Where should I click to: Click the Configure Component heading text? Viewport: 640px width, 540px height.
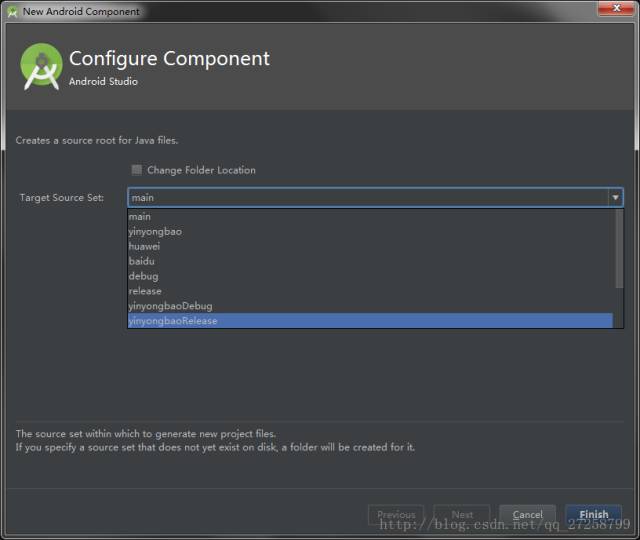pos(169,59)
